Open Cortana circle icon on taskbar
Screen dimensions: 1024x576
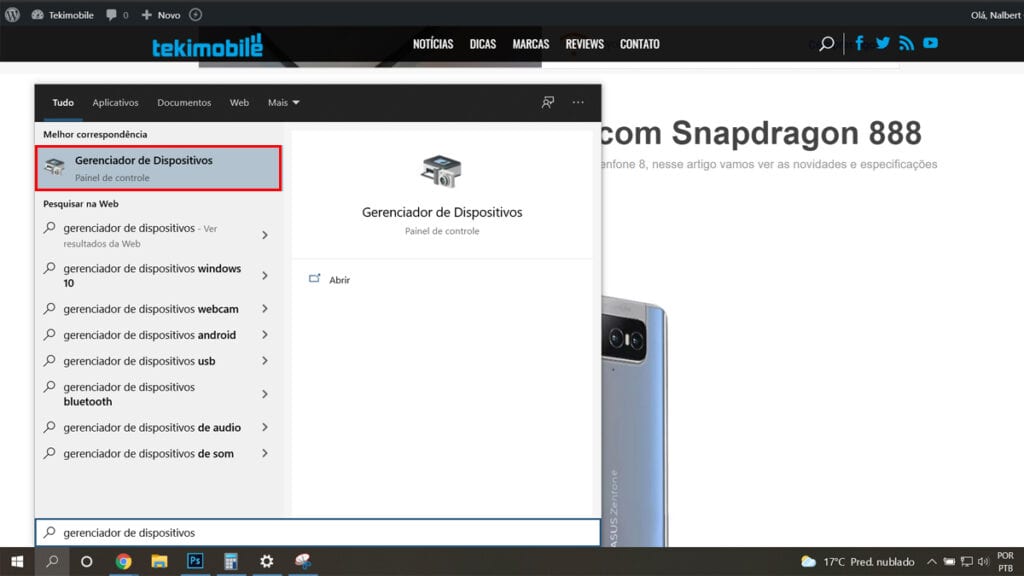(x=86, y=562)
